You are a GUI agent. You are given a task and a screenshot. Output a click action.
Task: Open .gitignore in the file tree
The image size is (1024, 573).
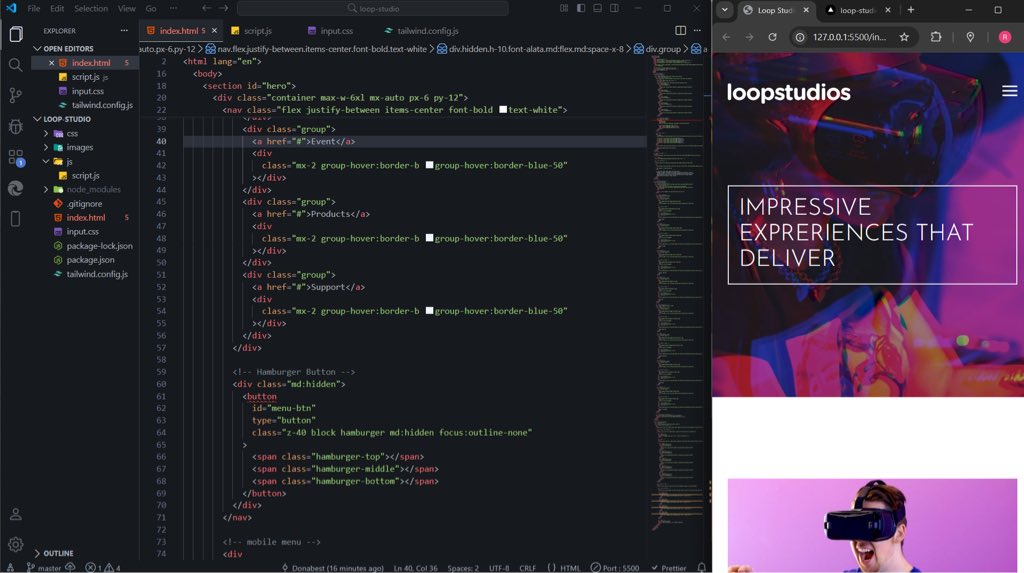click(x=84, y=204)
